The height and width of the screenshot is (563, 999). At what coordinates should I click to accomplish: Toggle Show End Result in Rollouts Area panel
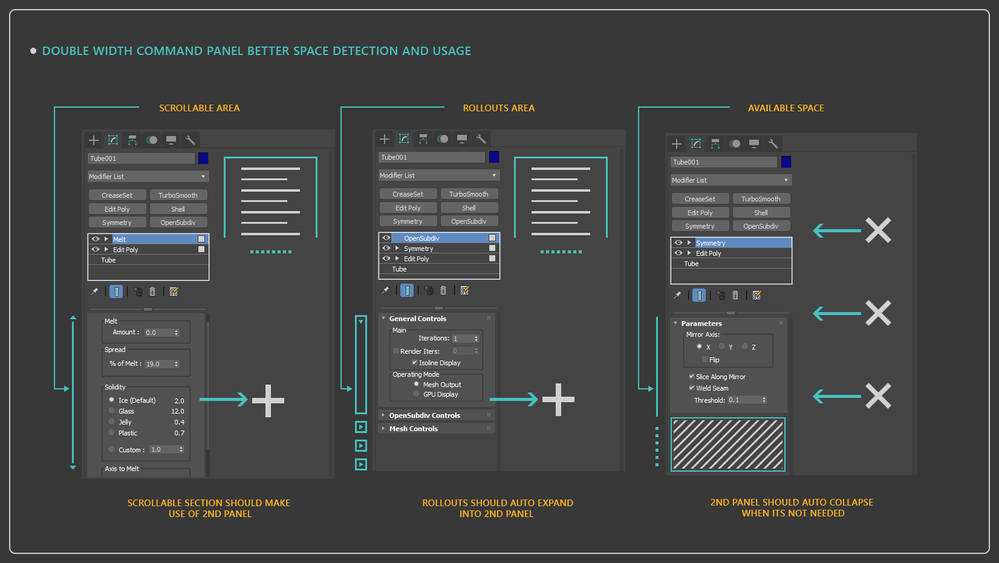[x=407, y=290]
